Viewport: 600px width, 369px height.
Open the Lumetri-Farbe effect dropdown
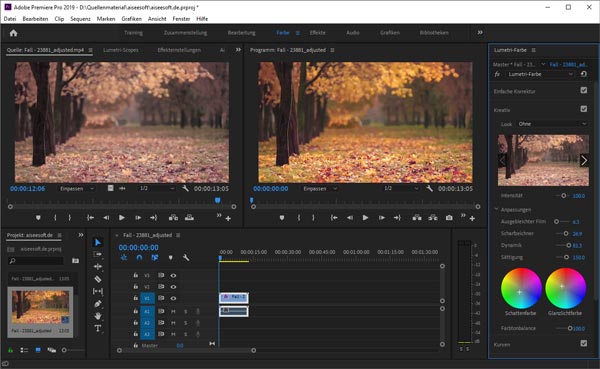(x=540, y=74)
